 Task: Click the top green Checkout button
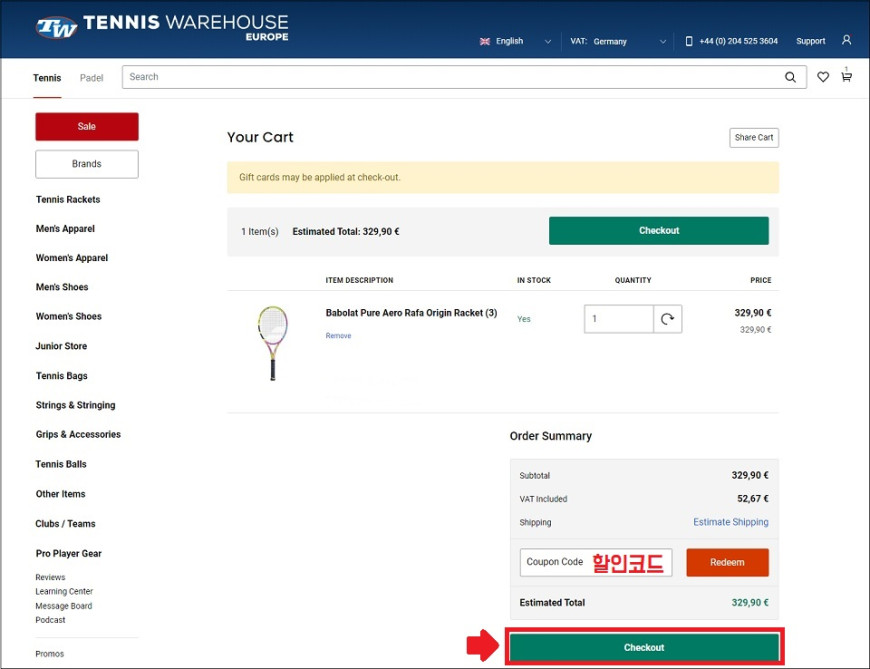click(x=659, y=231)
